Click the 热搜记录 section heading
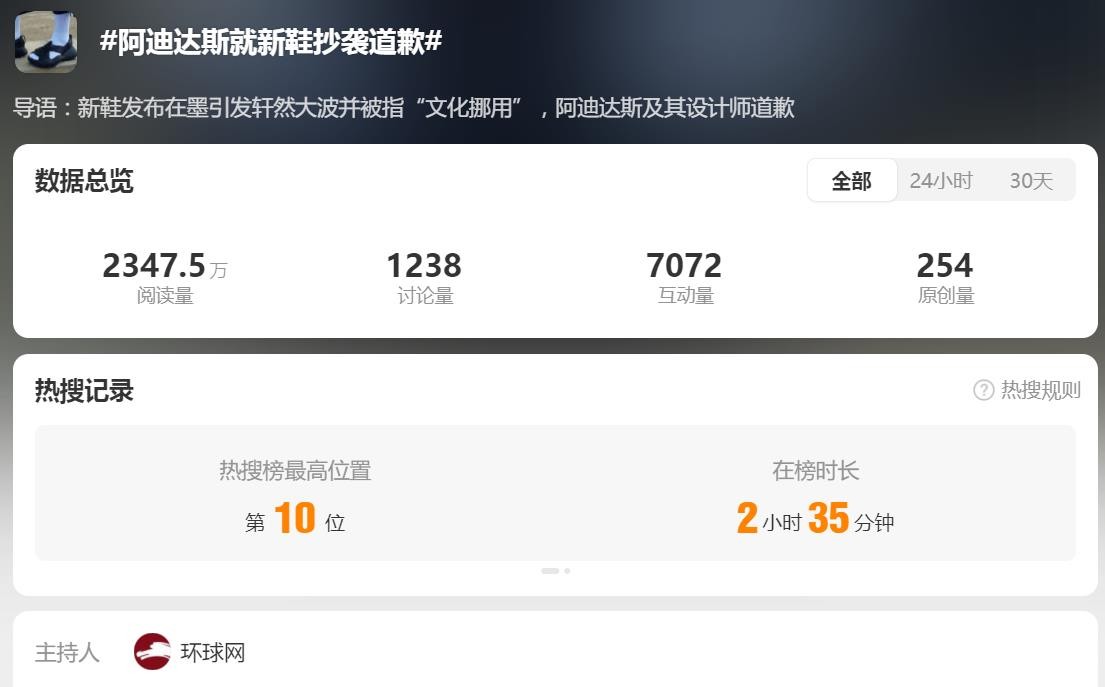The width and height of the screenshot is (1105, 687). click(x=84, y=390)
